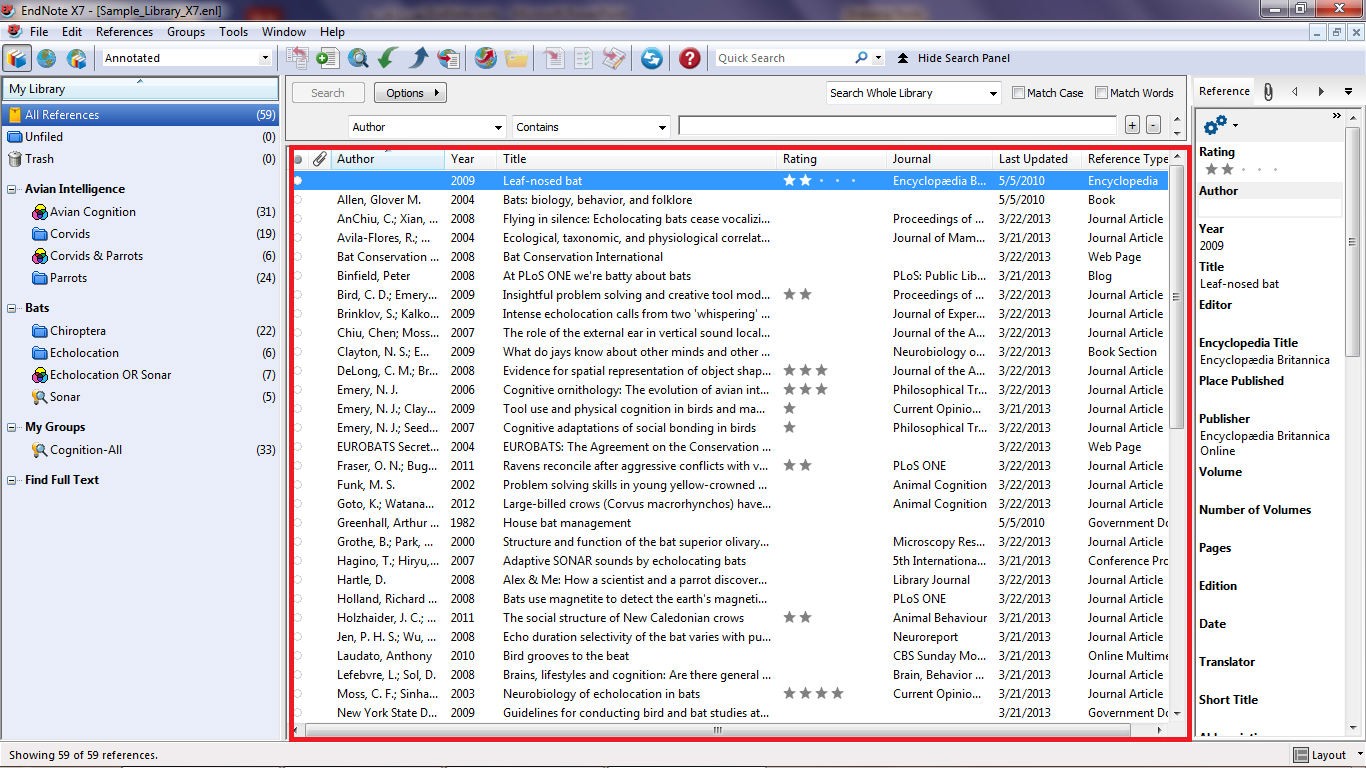The width and height of the screenshot is (1366, 768).
Task: Collapse the Find Full Text group set
Action: click(13, 480)
